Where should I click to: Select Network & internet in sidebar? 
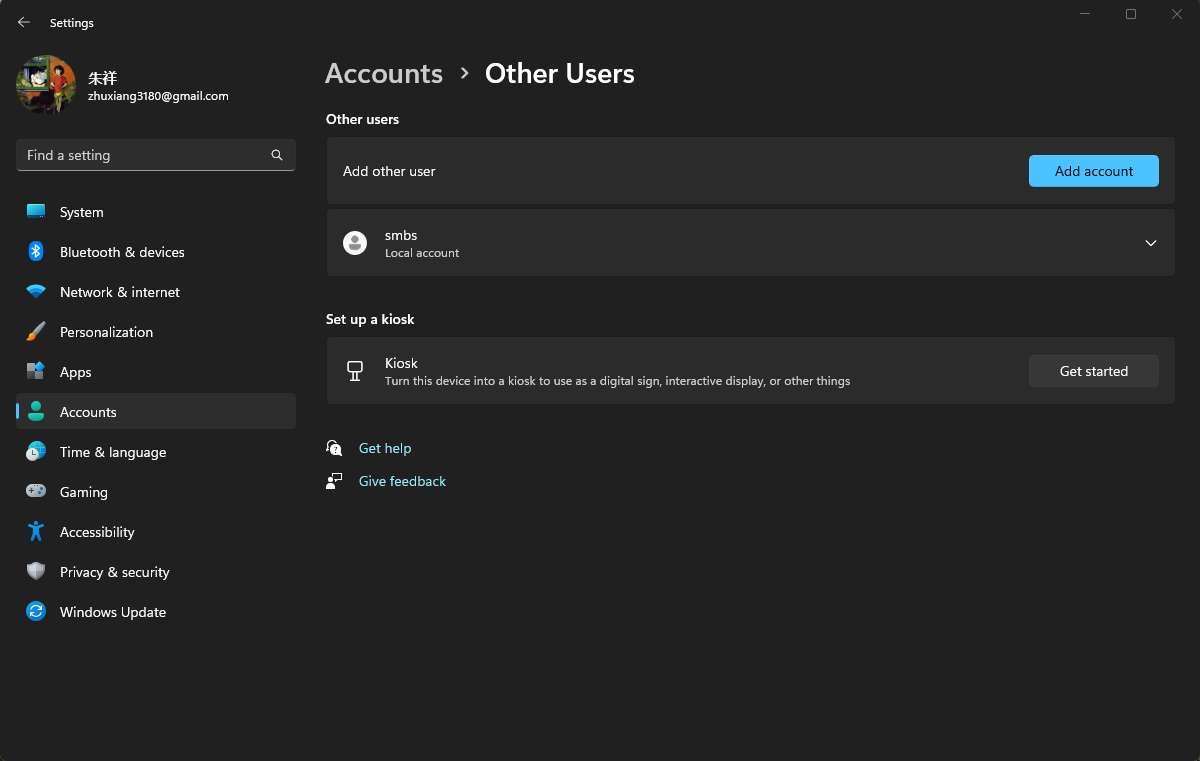(119, 291)
